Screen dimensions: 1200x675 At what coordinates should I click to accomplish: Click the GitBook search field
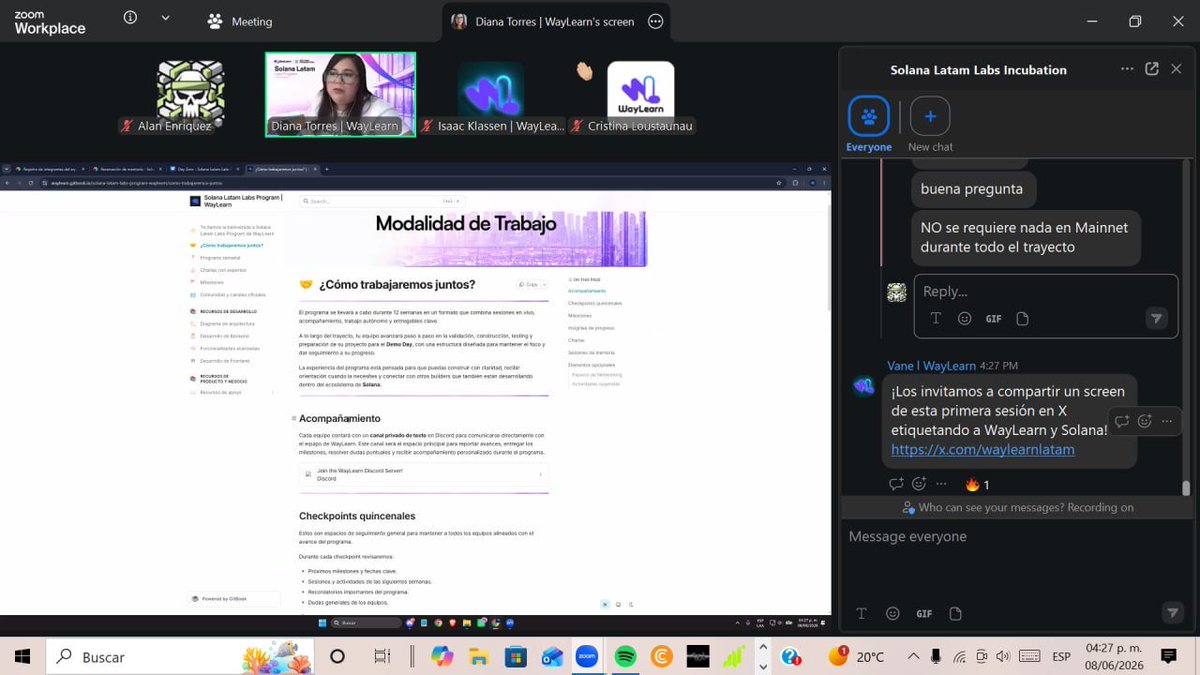pos(383,201)
